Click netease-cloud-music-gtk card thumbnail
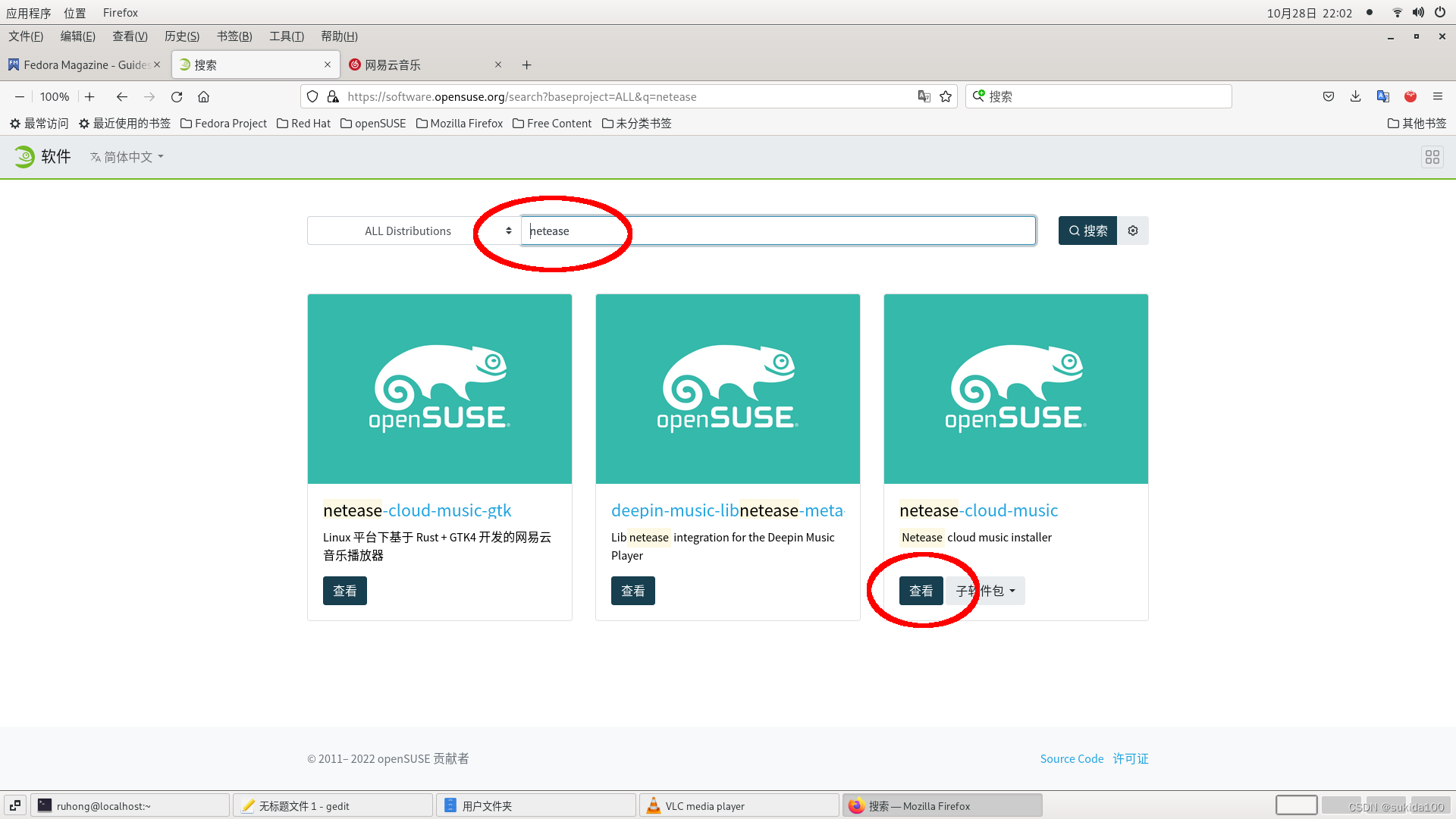Viewport: 1456px width, 819px height. tap(440, 389)
